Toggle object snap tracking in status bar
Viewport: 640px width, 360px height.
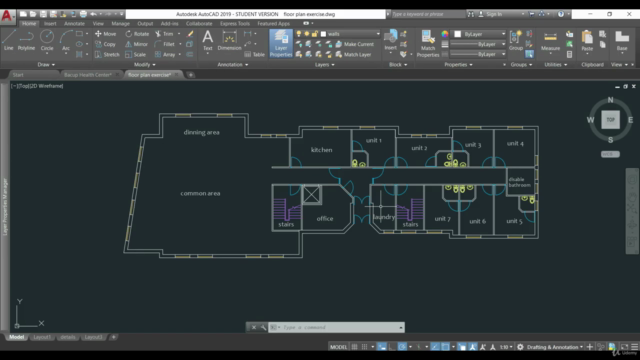tap(435, 347)
